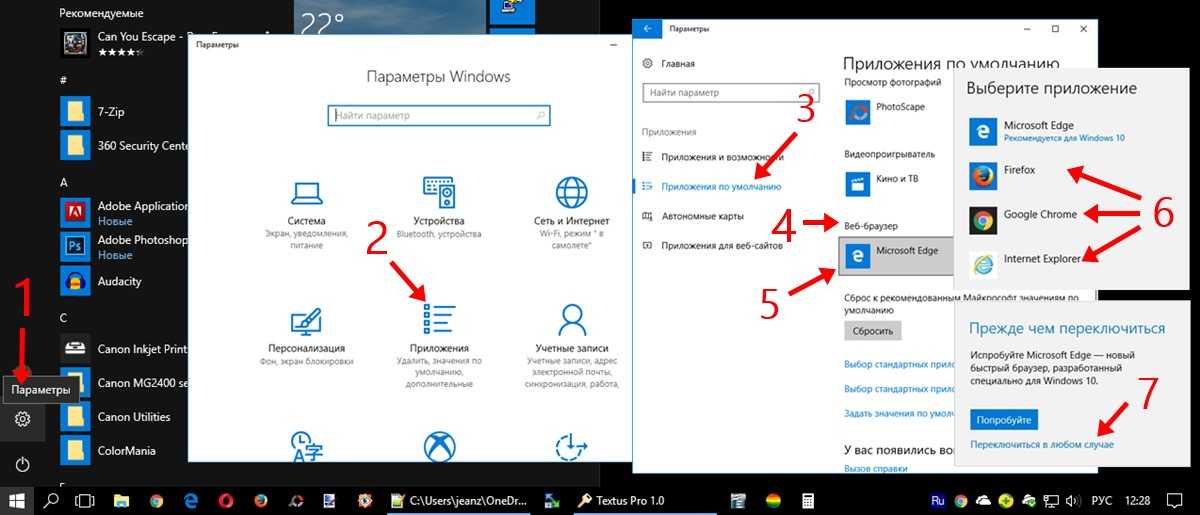Open the Приложения settings category

tap(439, 345)
